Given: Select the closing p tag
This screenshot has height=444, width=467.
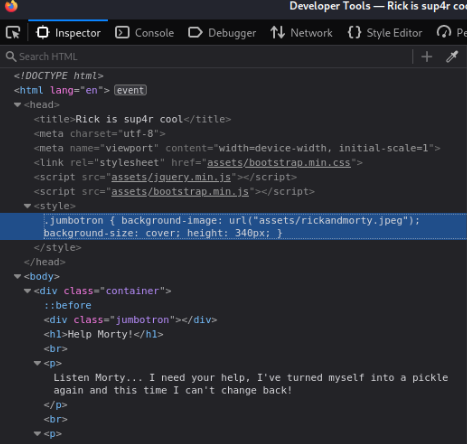Looking at the screenshot, I should click(x=56, y=405).
